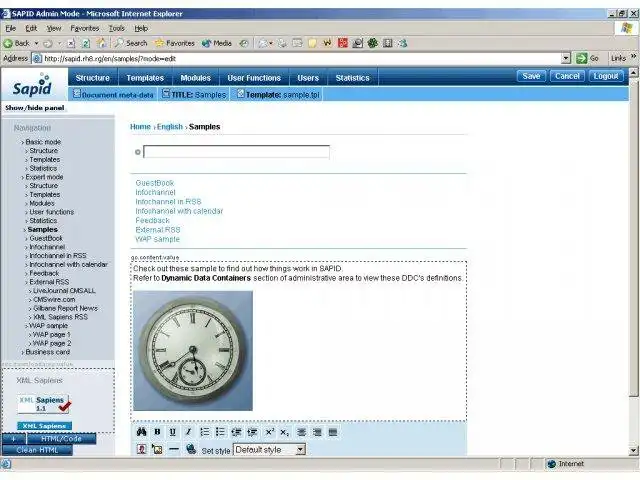The height and width of the screenshot is (480, 640).
Task: Center align the text
Action: [x=302, y=432]
